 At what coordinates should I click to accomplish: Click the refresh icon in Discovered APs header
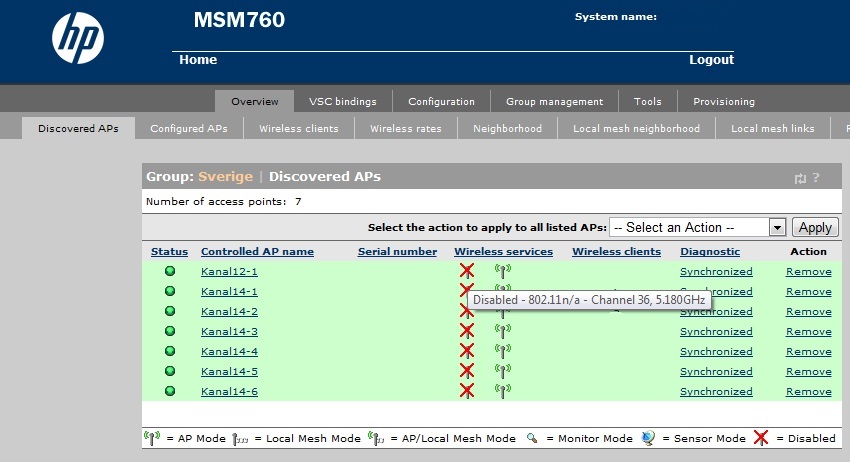pyautogui.click(x=800, y=178)
